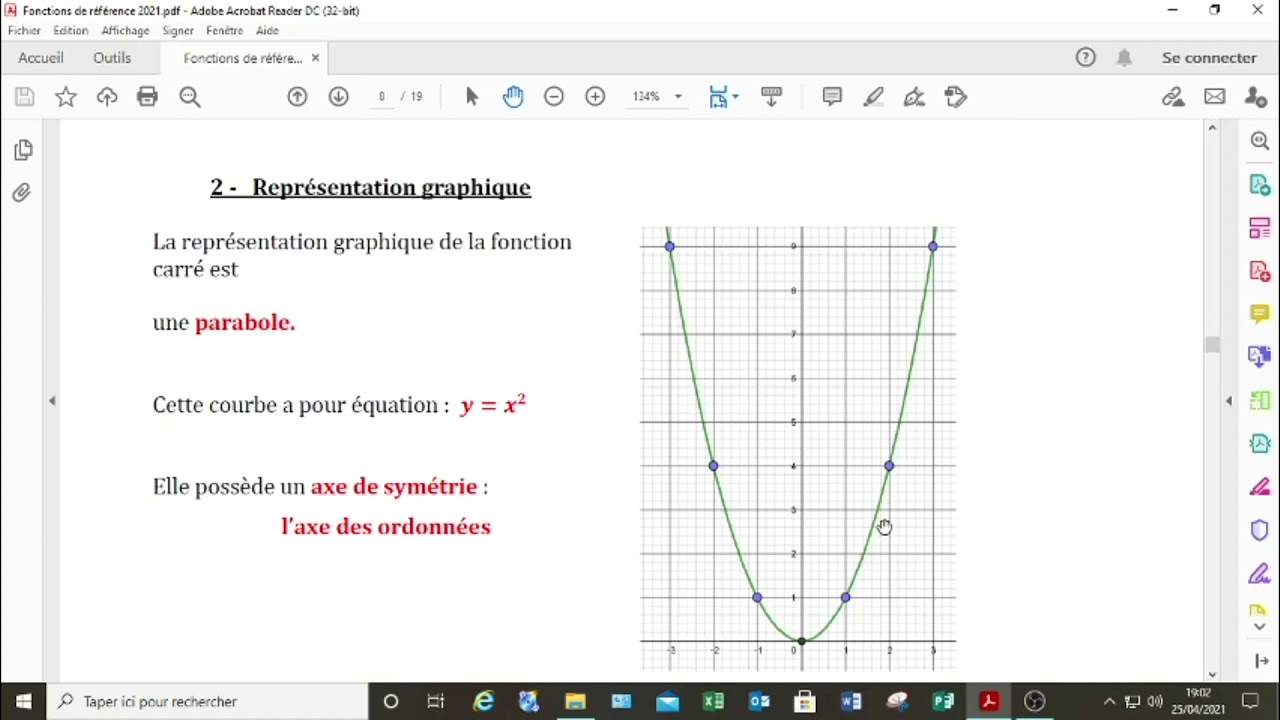Click the document scrollbar up arrow
Viewport: 1280px width, 720px height.
(x=1213, y=128)
